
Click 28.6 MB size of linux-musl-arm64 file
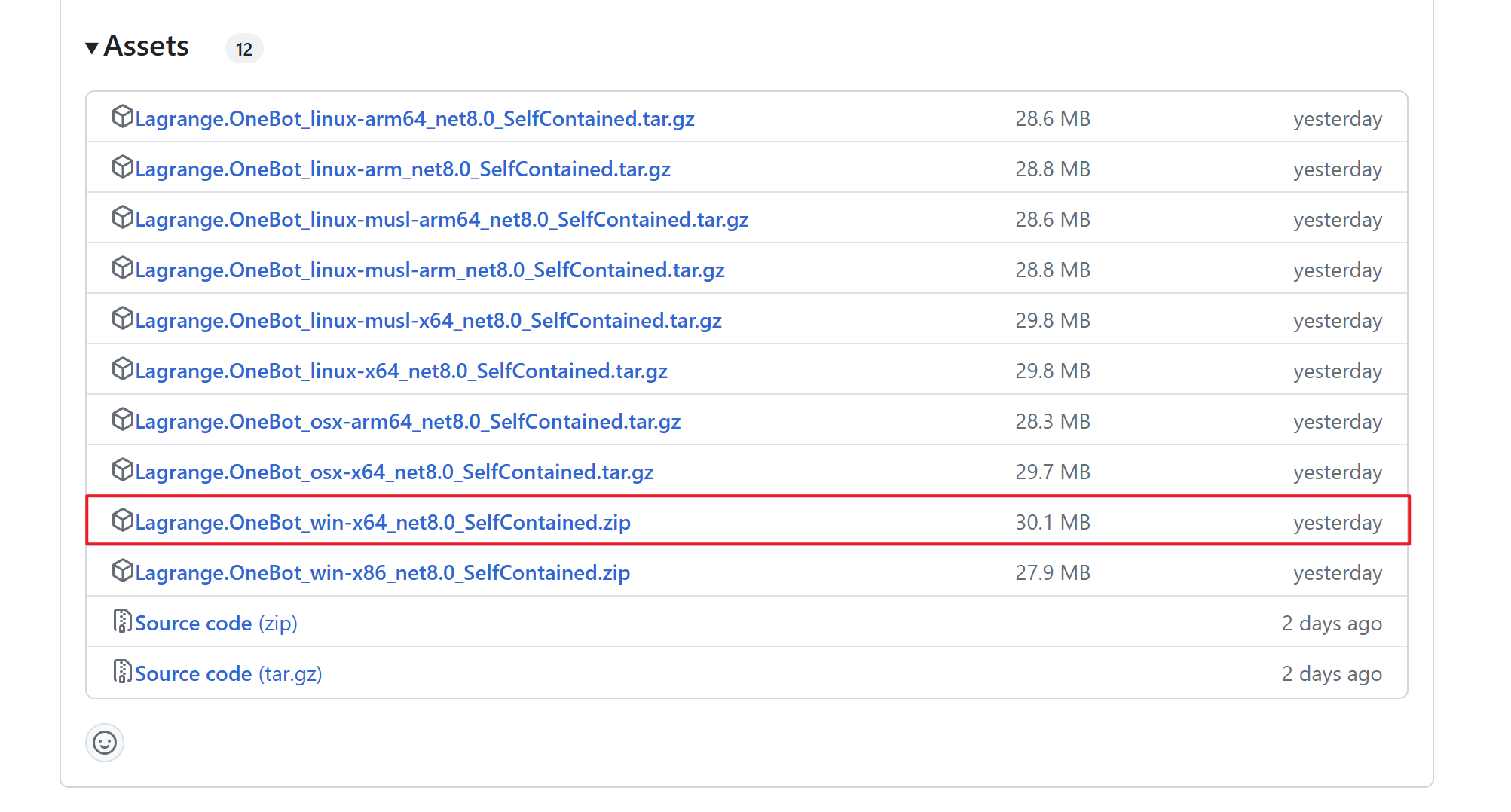coord(1053,220)
